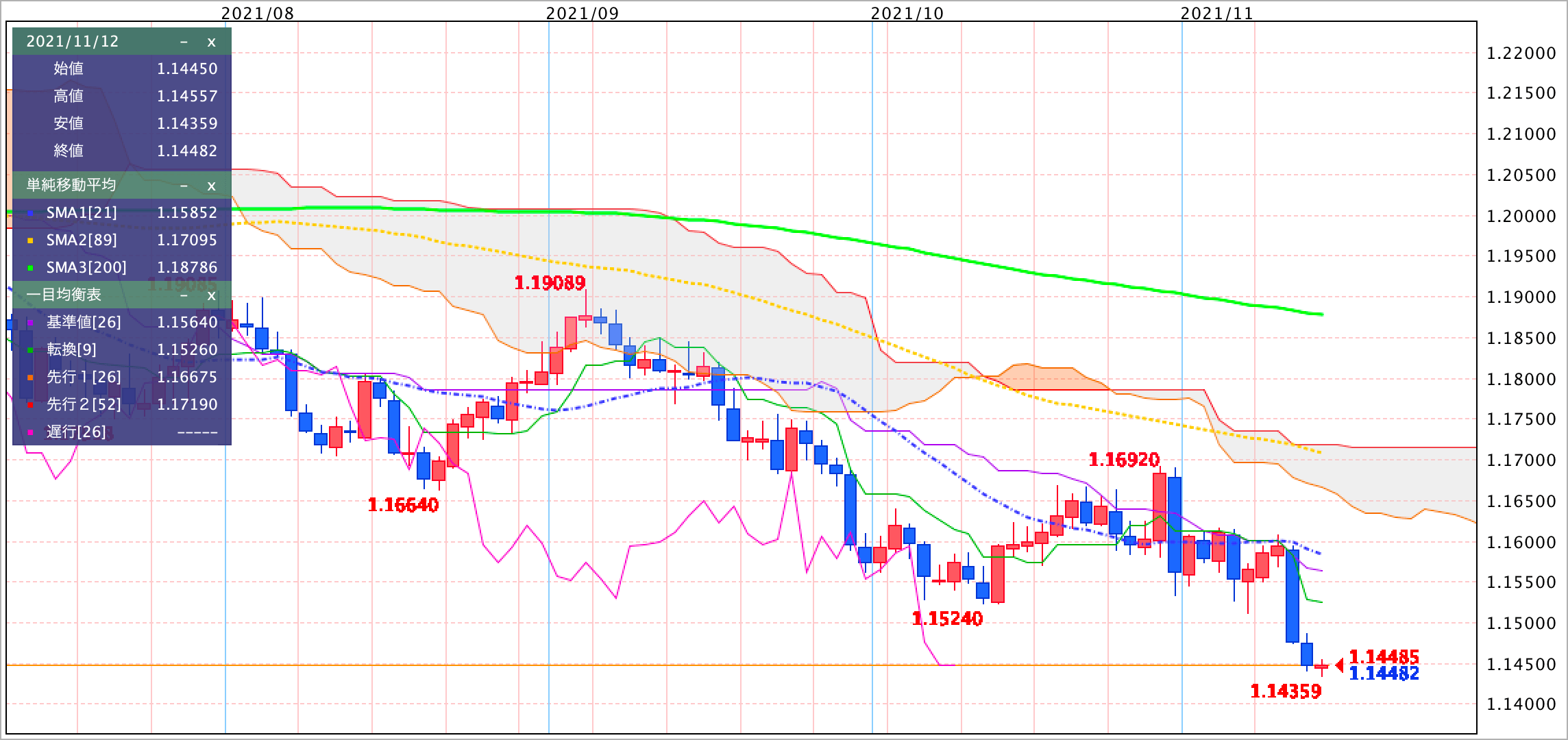Select the 始値 row value 1.14450
1568x740 pixels.
click(x=187, y=69)
